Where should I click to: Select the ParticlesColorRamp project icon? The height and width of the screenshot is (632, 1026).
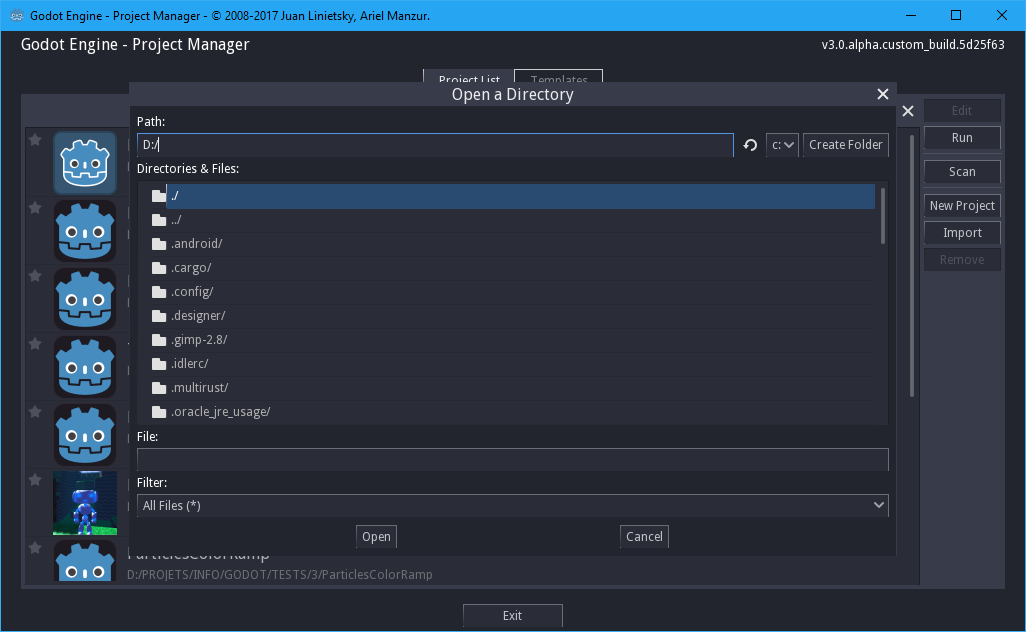point(85,561)
